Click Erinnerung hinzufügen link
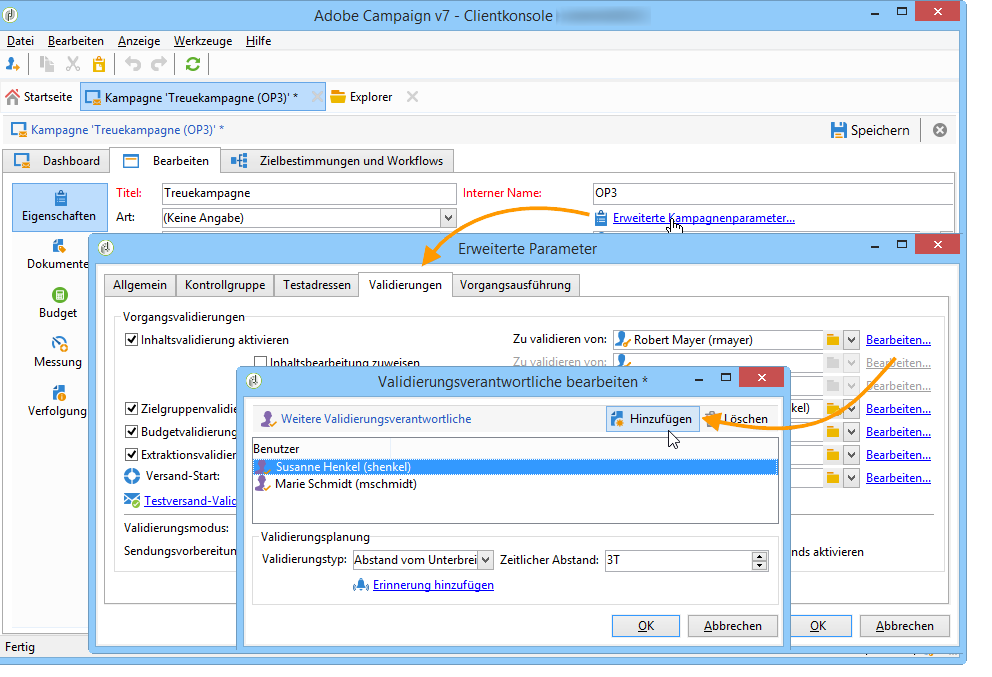992x677 pixels. click(433, 585)
